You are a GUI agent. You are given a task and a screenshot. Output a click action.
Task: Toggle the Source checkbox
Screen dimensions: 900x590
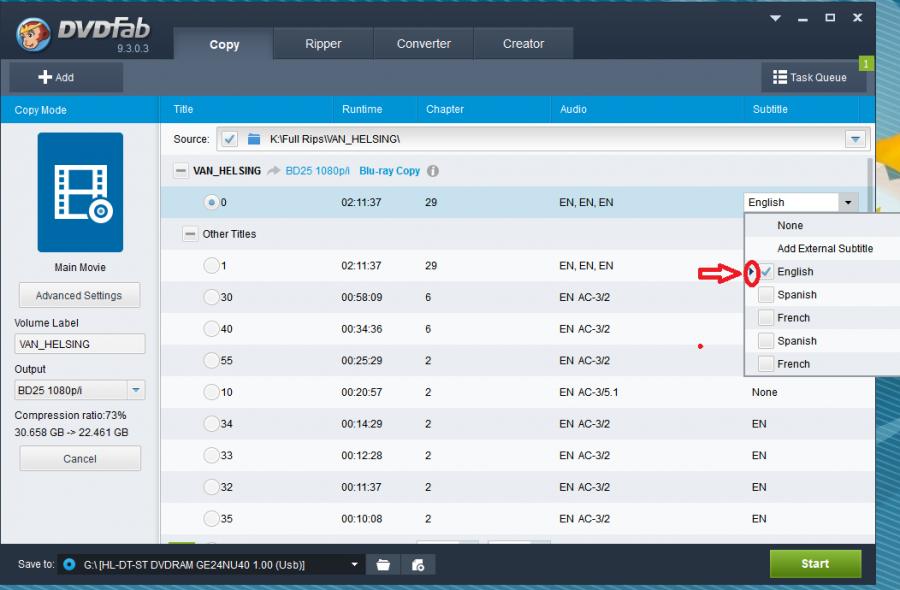[x=230, y=139]
